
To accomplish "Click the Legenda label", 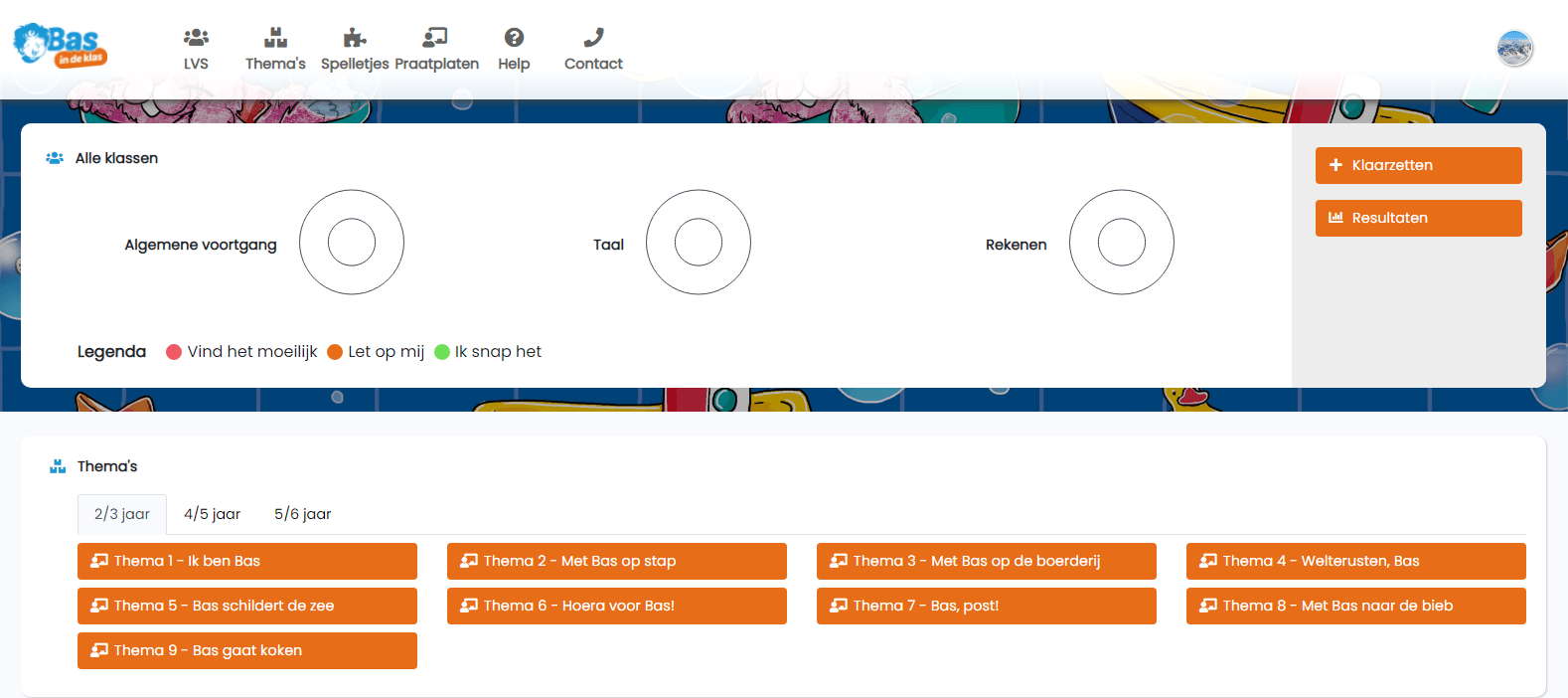I will (x=111, y=352).
